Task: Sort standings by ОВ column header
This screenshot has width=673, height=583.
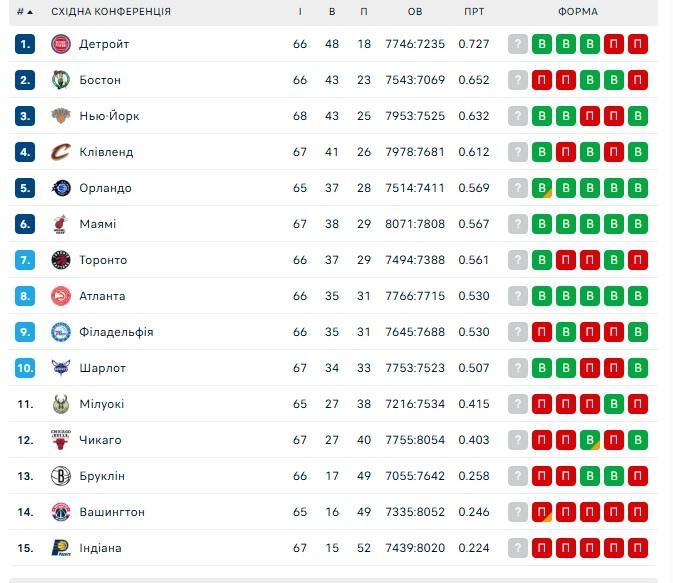Action: point(415,12)
